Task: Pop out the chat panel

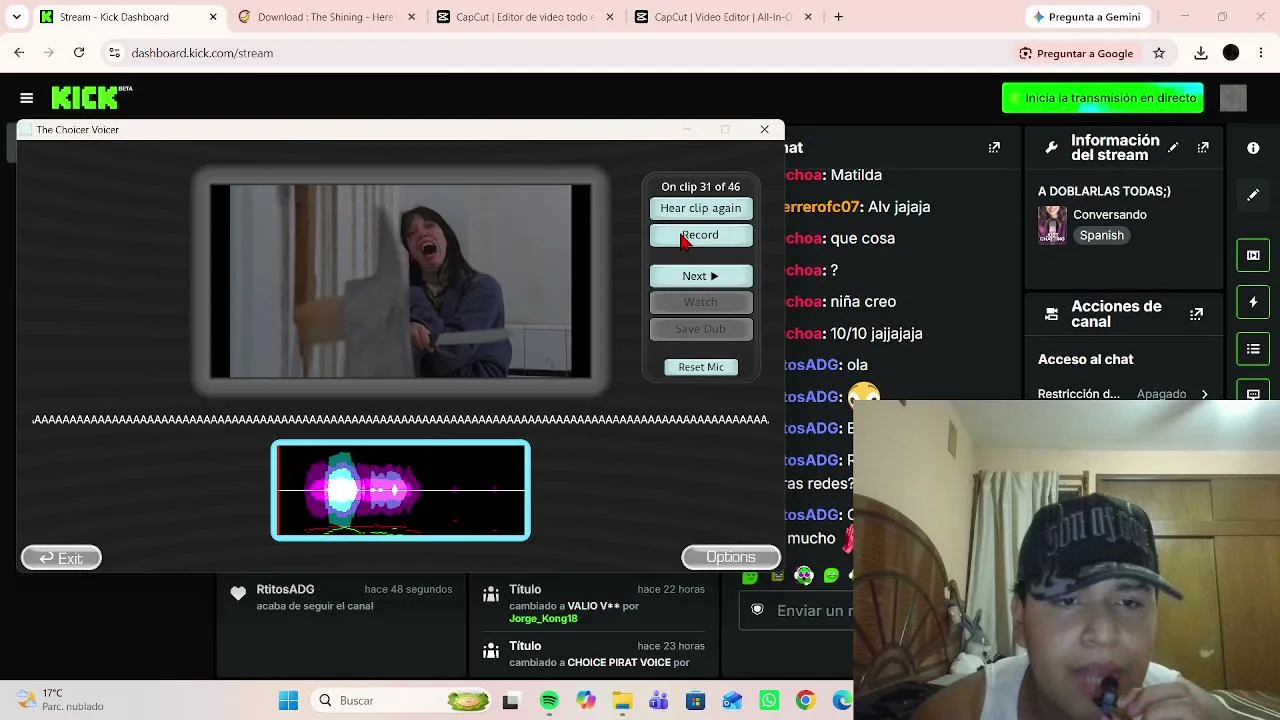Action: tap(994, 148)
